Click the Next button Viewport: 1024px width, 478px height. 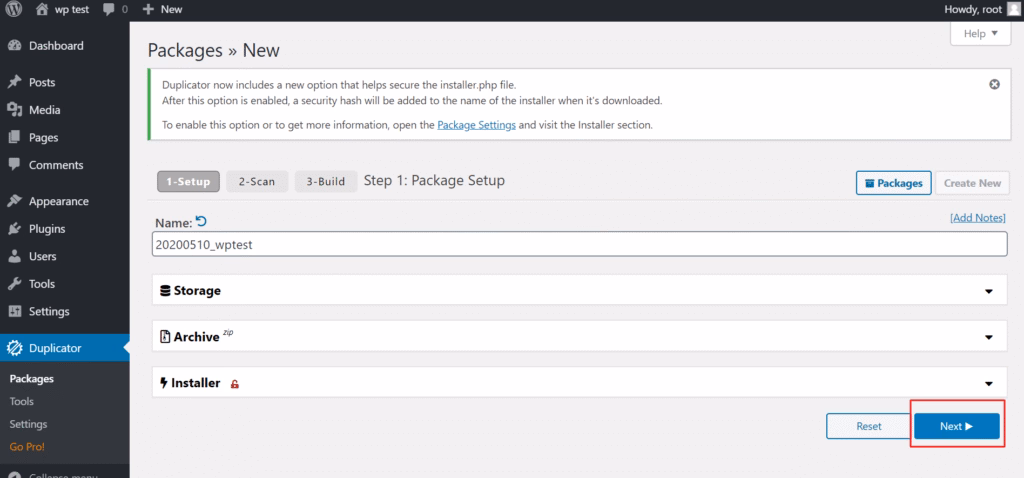tap(957, 426)
